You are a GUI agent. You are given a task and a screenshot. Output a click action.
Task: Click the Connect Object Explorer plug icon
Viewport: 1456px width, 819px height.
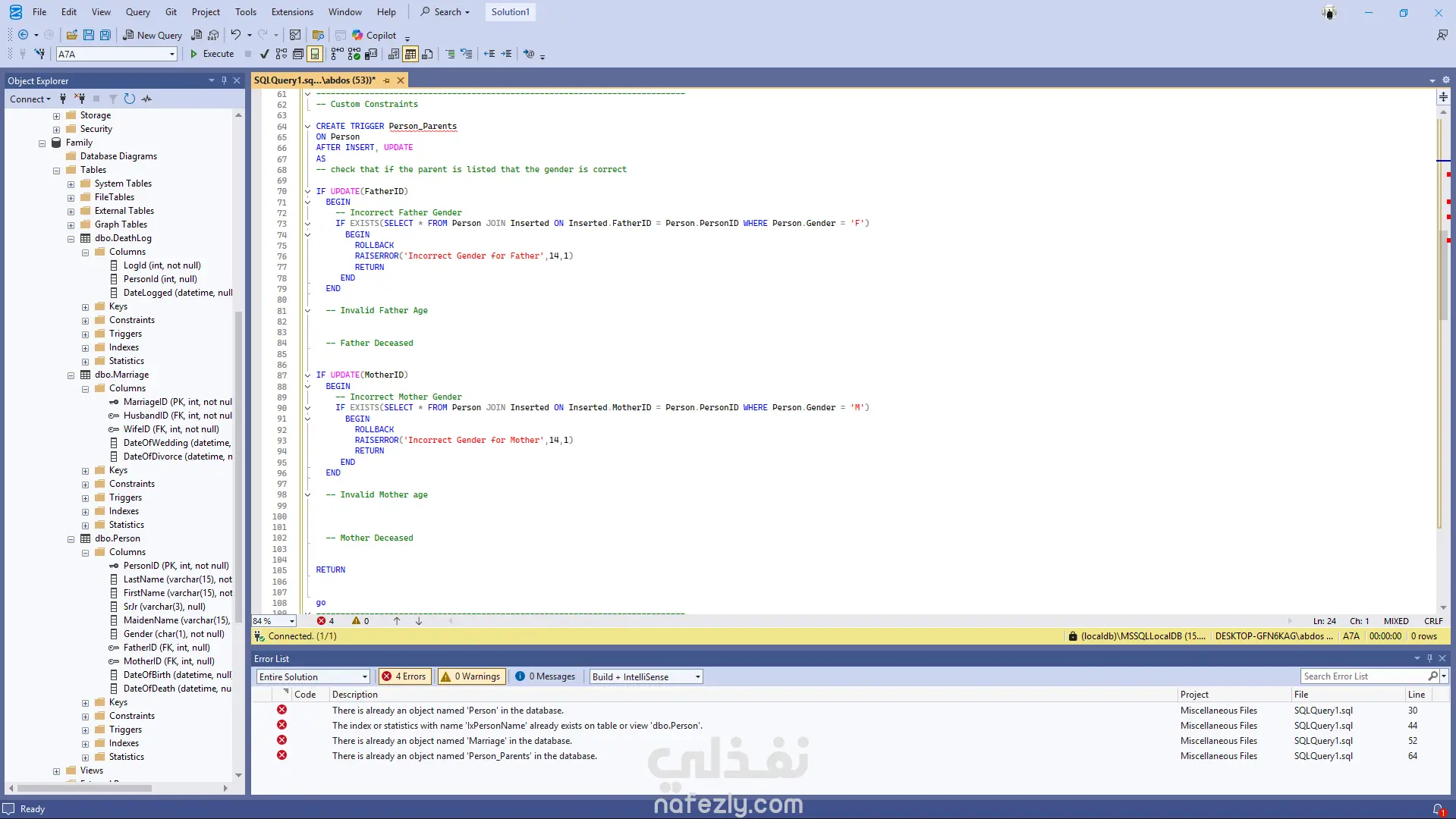click(63, 99)
